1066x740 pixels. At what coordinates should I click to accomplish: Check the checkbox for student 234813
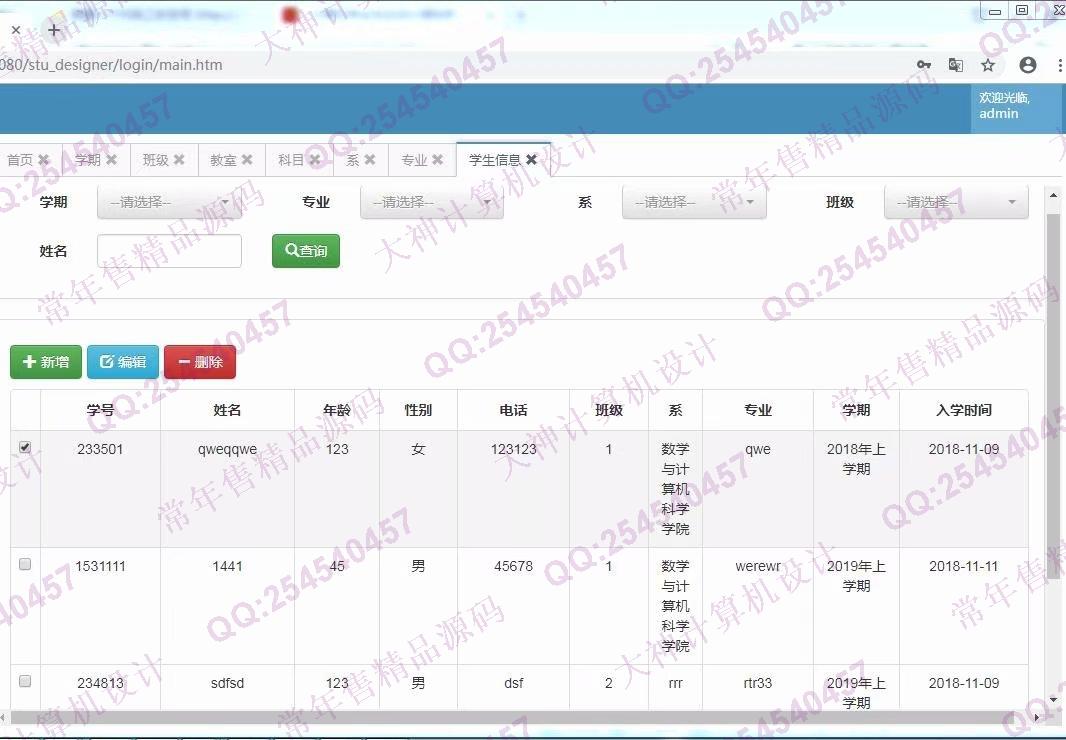tap(25, 681)
